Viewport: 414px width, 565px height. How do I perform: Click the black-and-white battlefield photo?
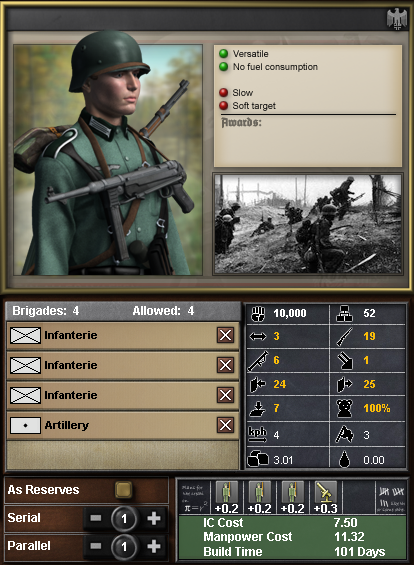(x=308, y=224)
